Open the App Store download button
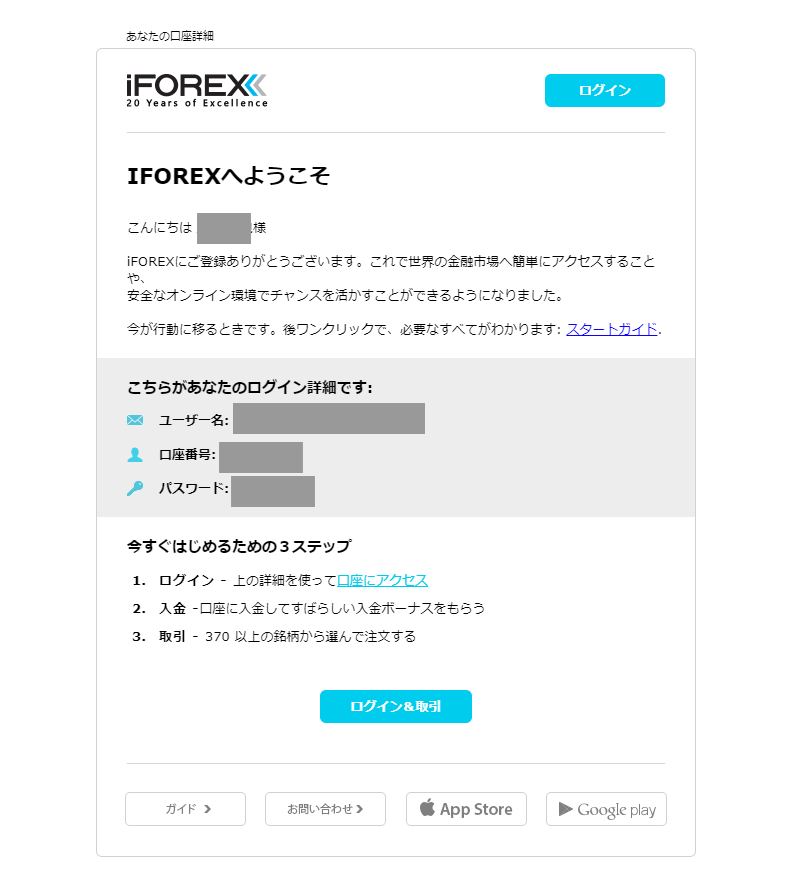This screenshot has width=788, height=869. coord(466,809)
